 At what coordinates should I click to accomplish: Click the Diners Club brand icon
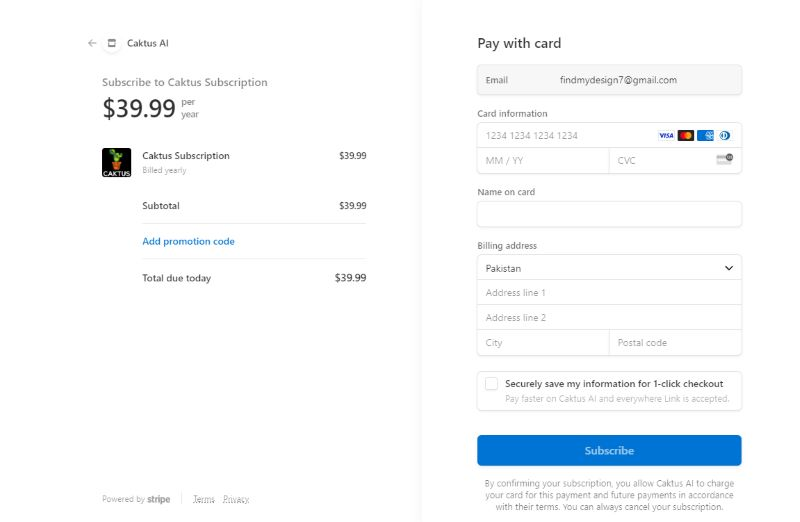(724, 136)
